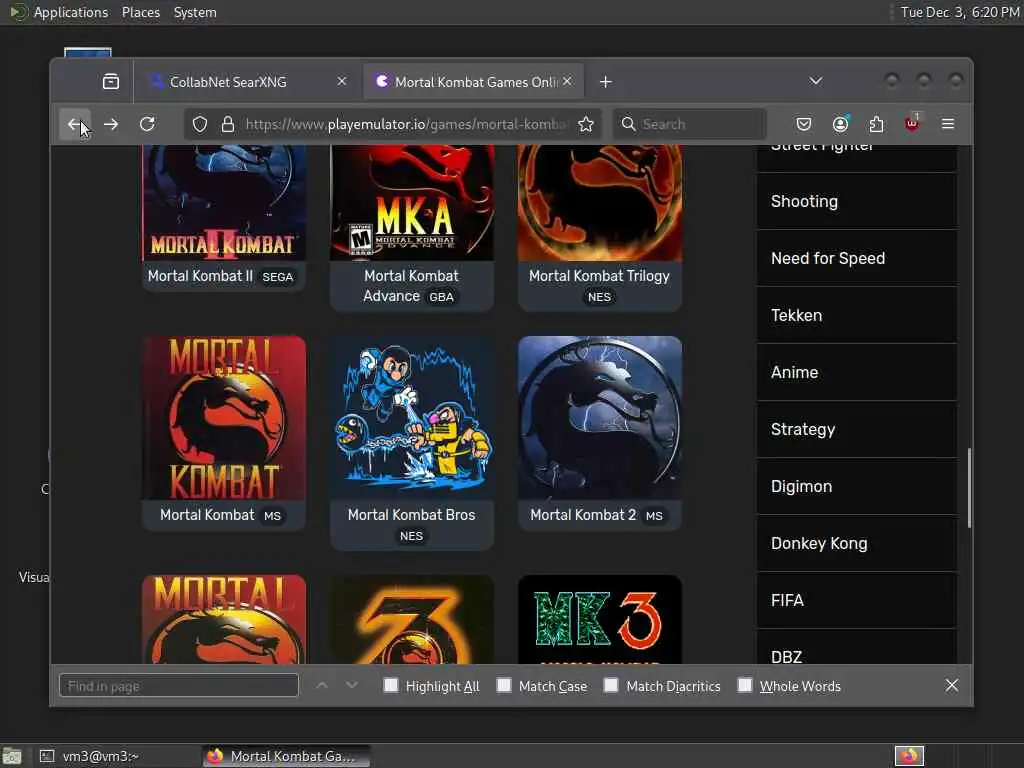Enable the Match Case checkbox

pyautogui.click(x=504, y=685)
